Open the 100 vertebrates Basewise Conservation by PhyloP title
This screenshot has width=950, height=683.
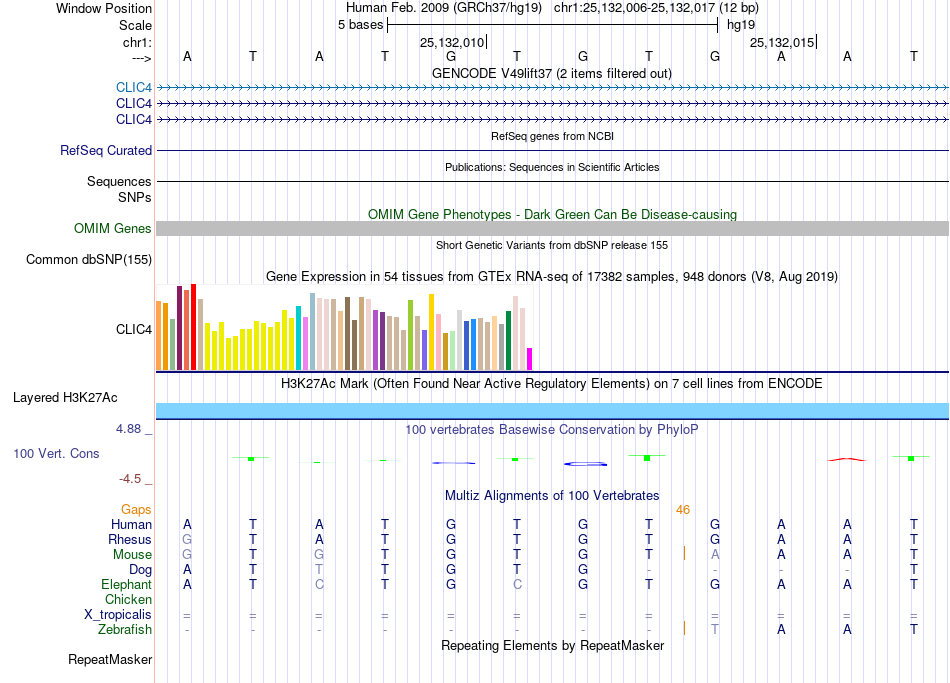coord(552,430)
